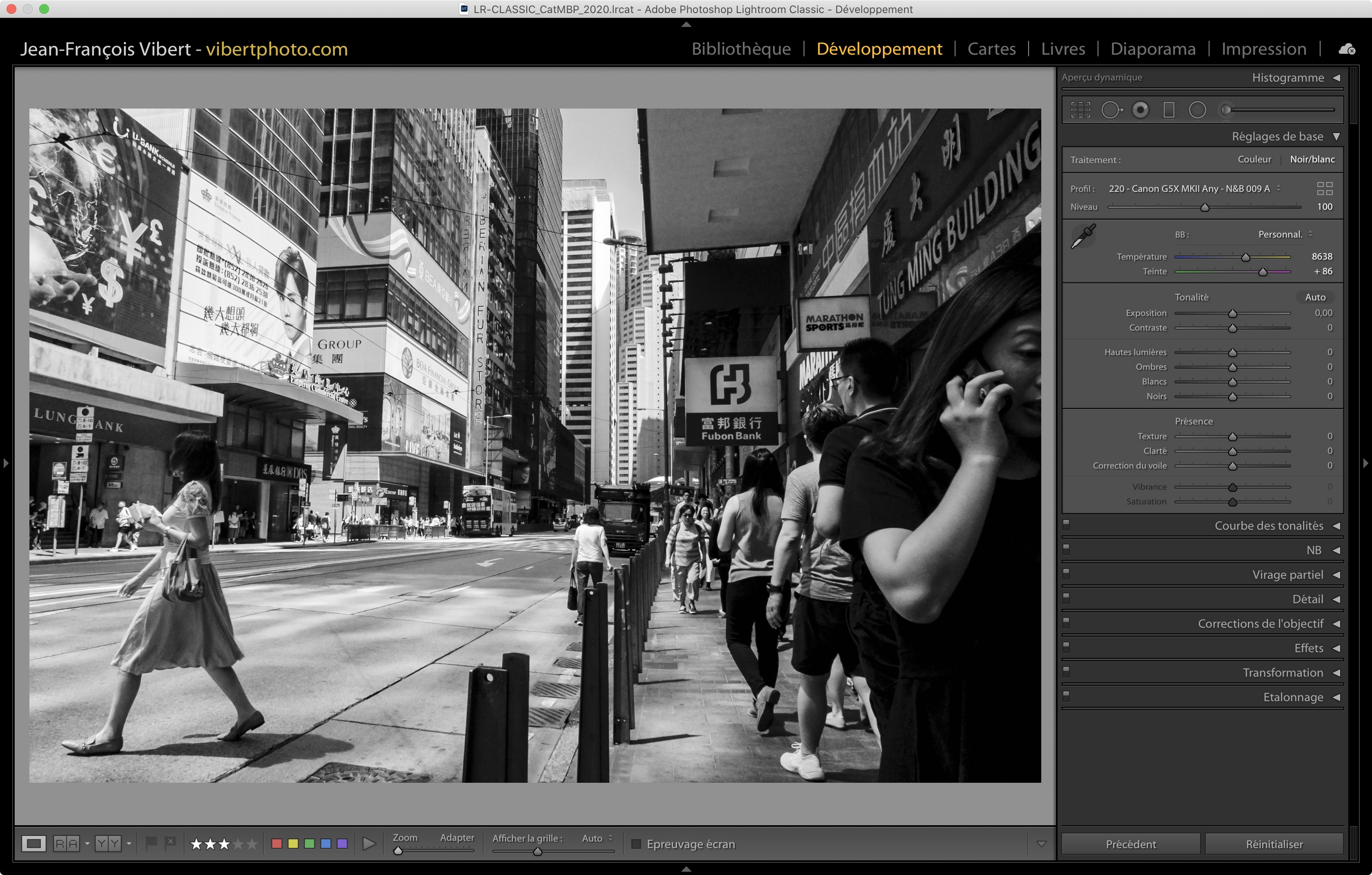Open the Impression module
This screenshot has width=1372, height=875.
(1263, 49)
